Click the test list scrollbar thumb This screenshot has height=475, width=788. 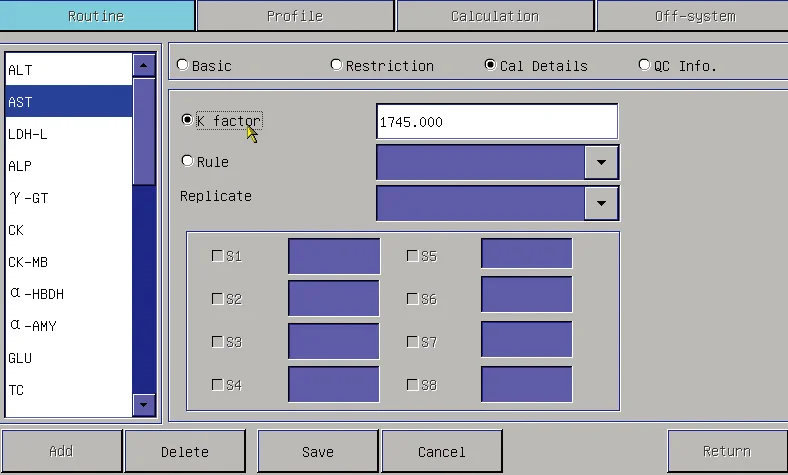coord(144,131)
